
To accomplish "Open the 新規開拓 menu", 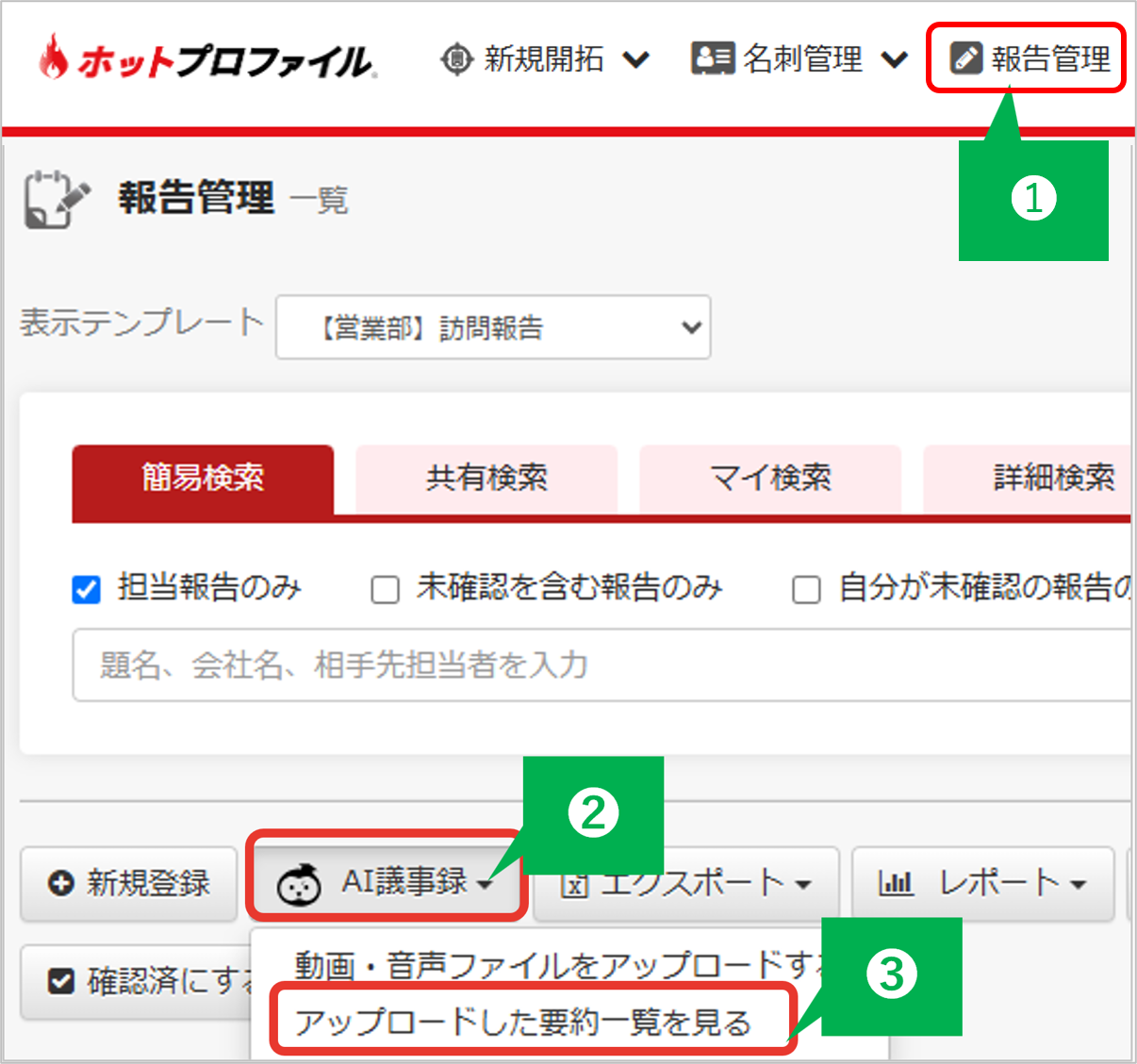I will pos(545,59).
